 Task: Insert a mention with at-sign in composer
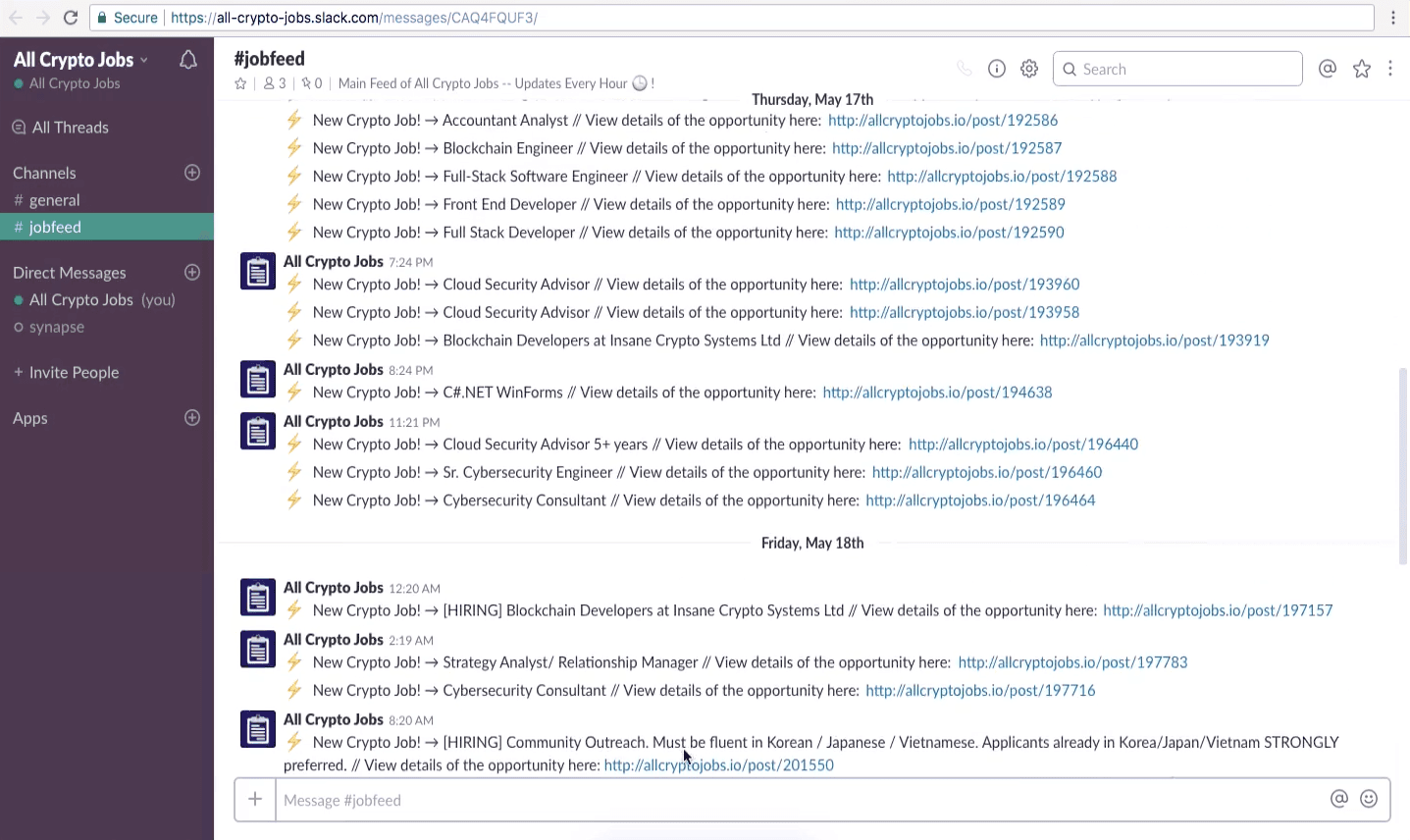1339,799
